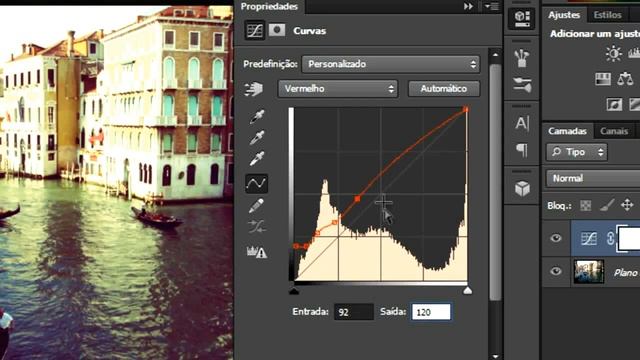Lock image pixels with brush icon

pos(607,205)
